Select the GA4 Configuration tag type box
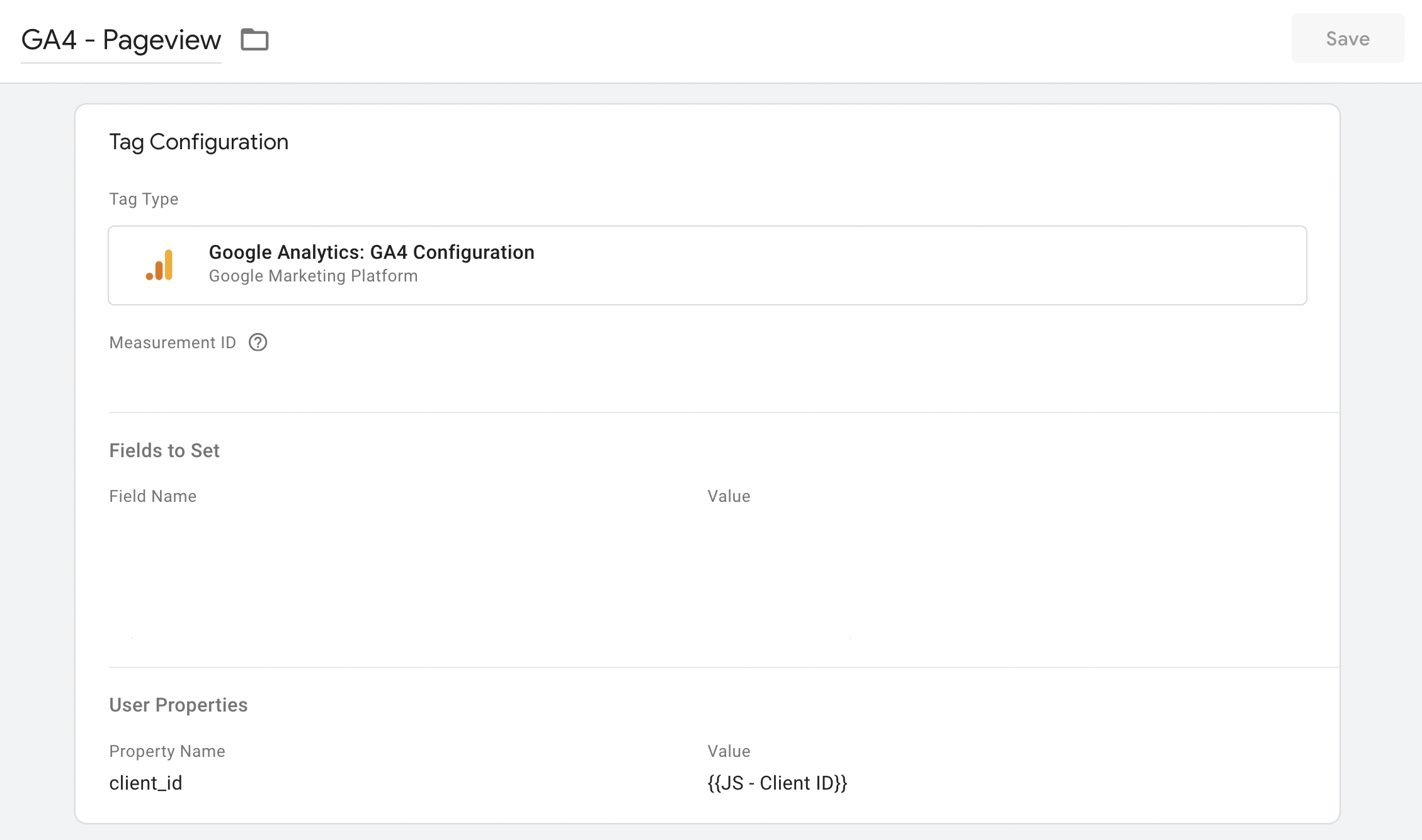 [x=707, y=265]
